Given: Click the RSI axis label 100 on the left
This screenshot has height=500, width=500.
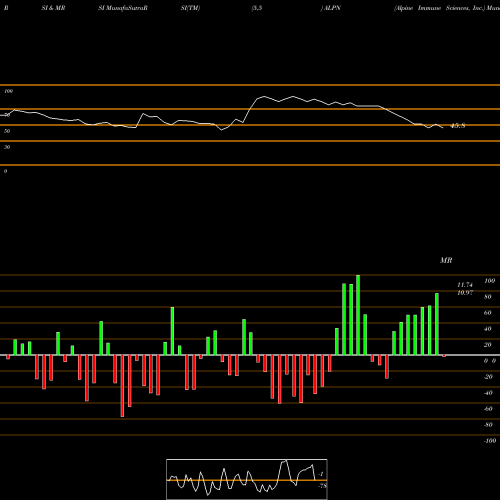Looking at the screenshot, I should (x=9, y=91).
